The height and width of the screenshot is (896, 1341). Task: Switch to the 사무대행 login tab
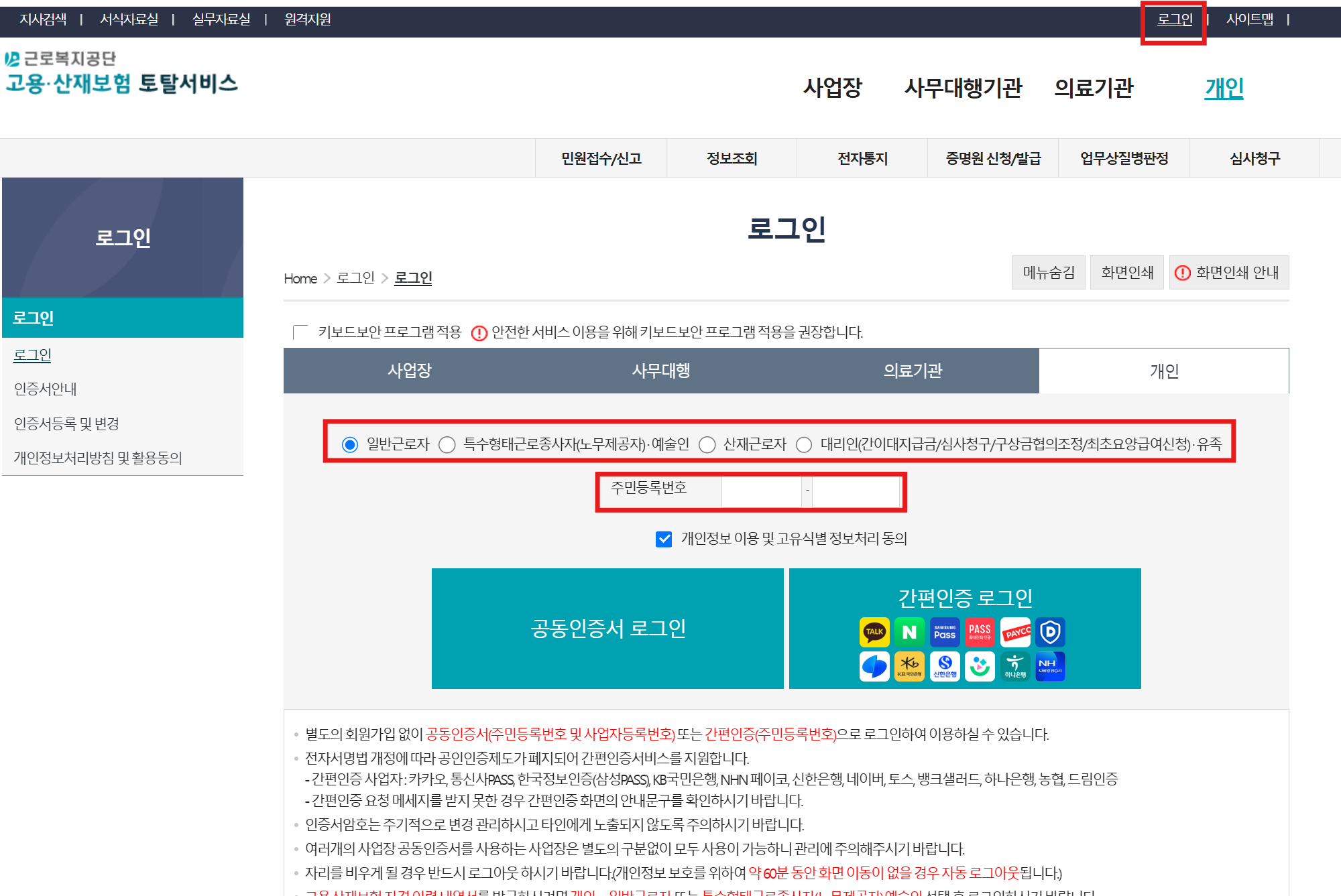661,371
